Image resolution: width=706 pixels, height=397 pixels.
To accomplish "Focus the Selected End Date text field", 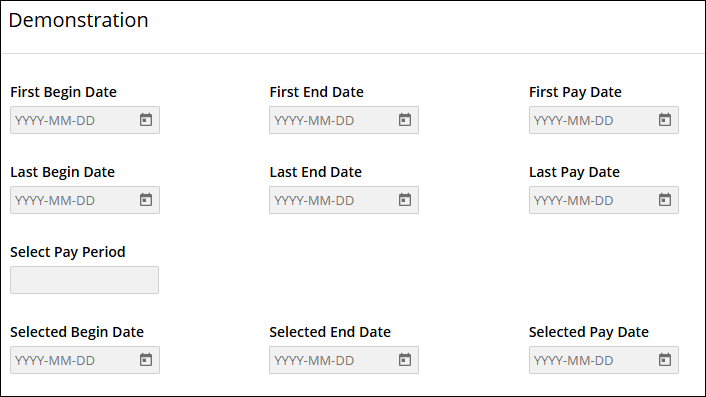I will pos(334,360).
